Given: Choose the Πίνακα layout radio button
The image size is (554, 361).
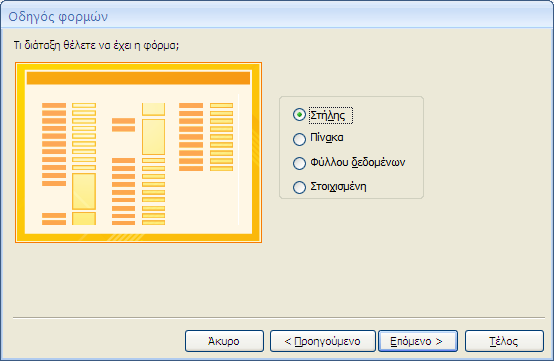Looking at the screenshot, I should coord(299,139).
